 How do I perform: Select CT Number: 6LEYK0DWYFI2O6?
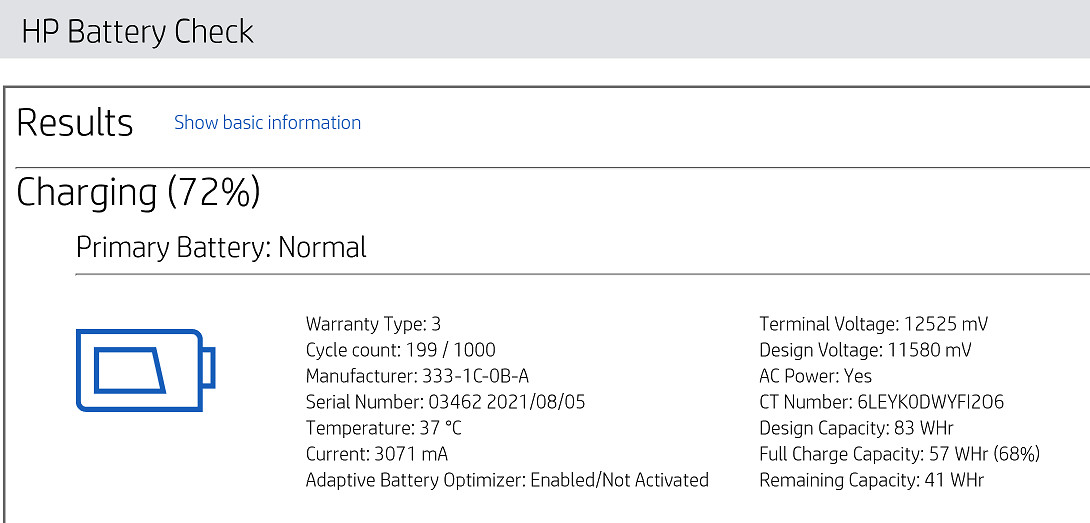click(881, 402)
